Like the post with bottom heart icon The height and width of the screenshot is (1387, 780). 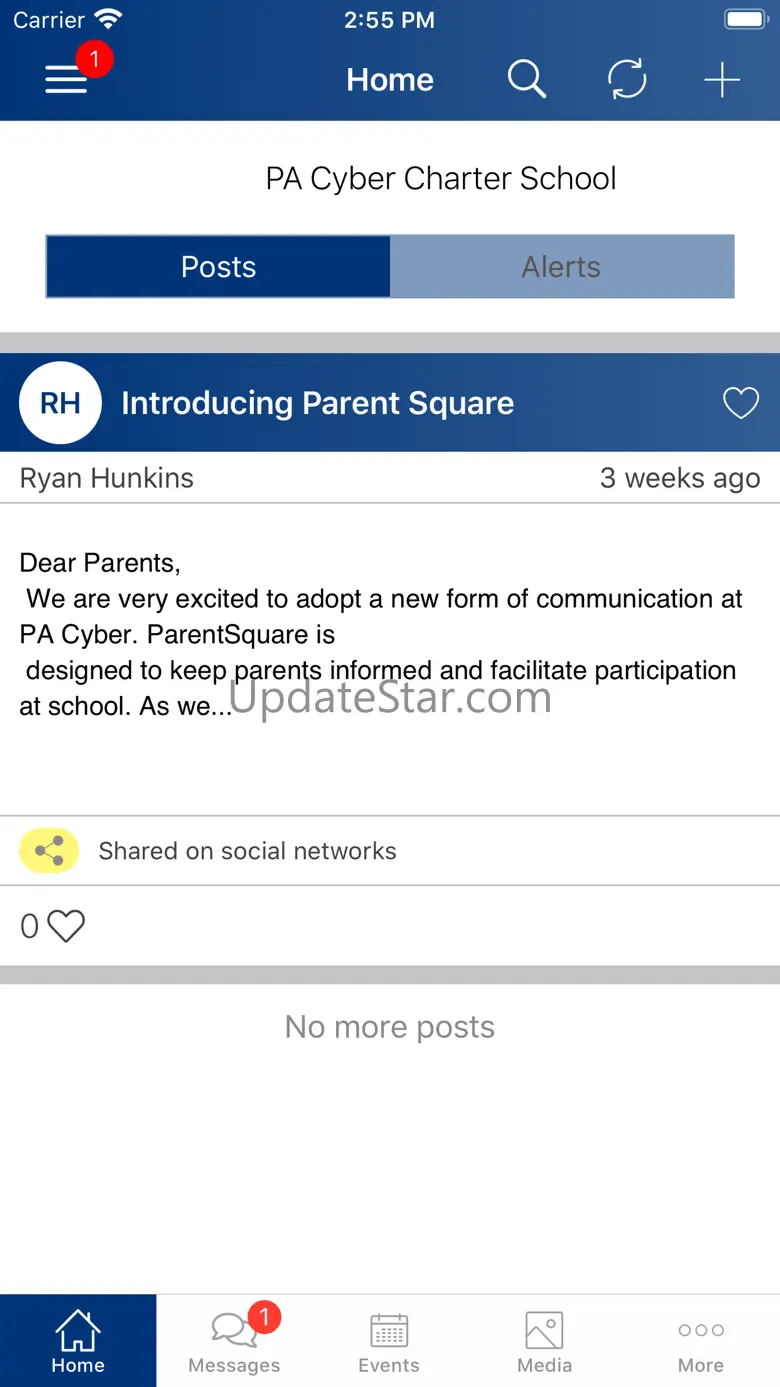point(66,926)
